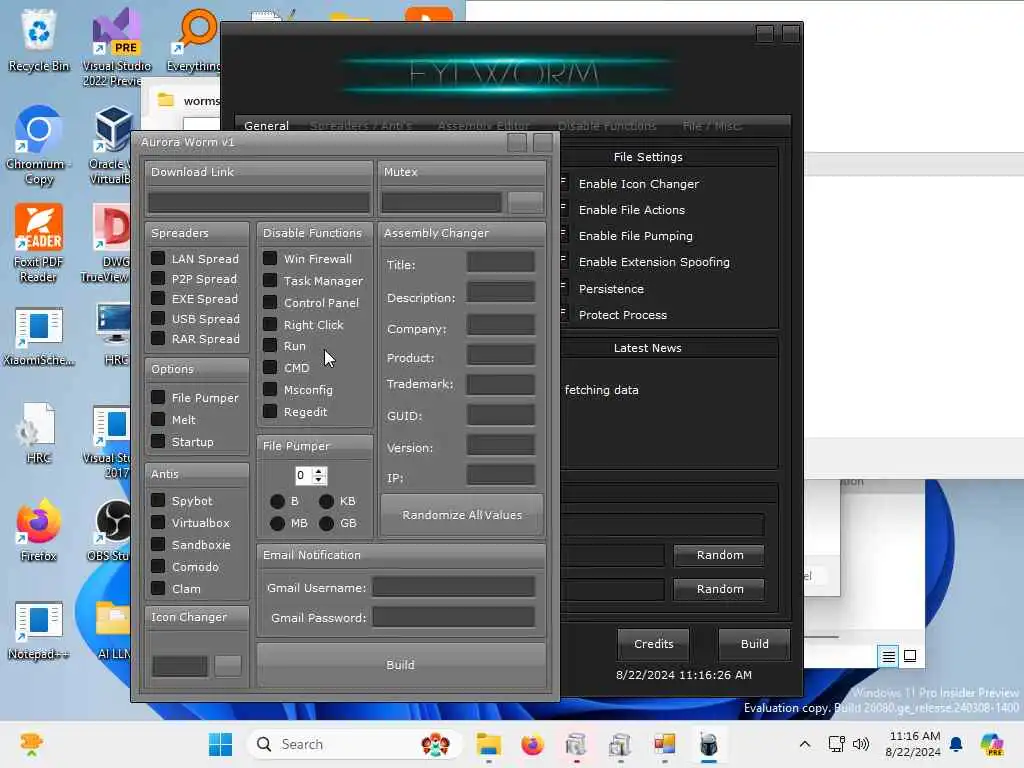Screen dimensions: 1024x768
Task: Click the Build button beside Credits
Action: (754, 644)
